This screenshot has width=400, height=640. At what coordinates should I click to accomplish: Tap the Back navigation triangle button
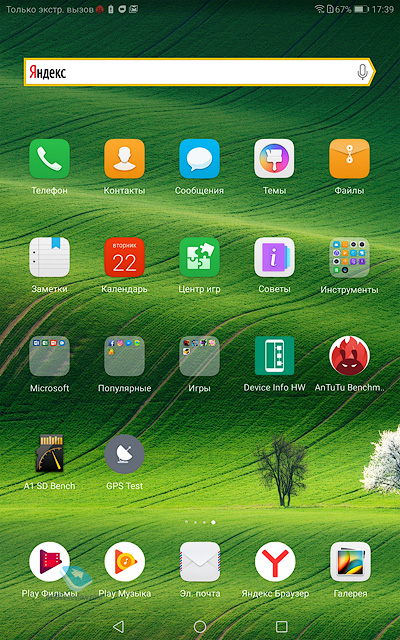coord(118,626)
